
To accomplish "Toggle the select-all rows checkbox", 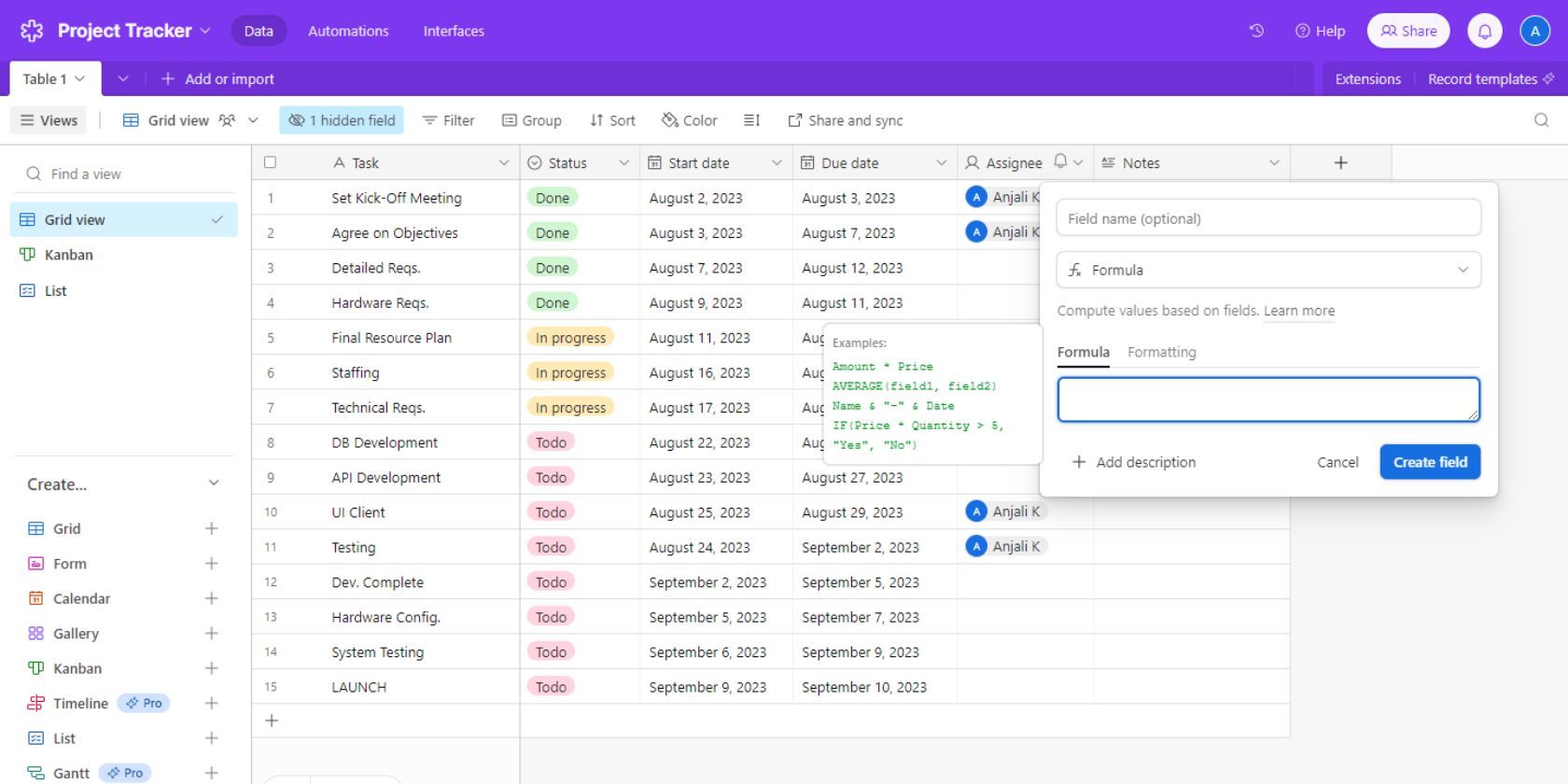I will (271, 162).
